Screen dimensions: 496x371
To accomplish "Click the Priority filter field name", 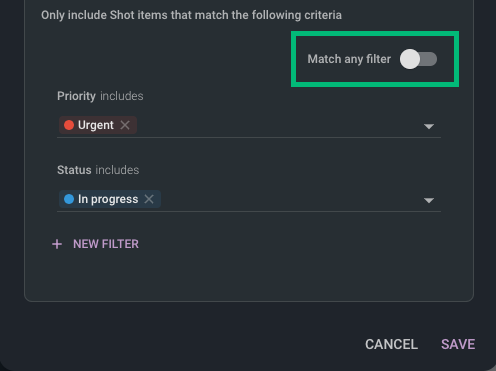I will pos(76,96).
